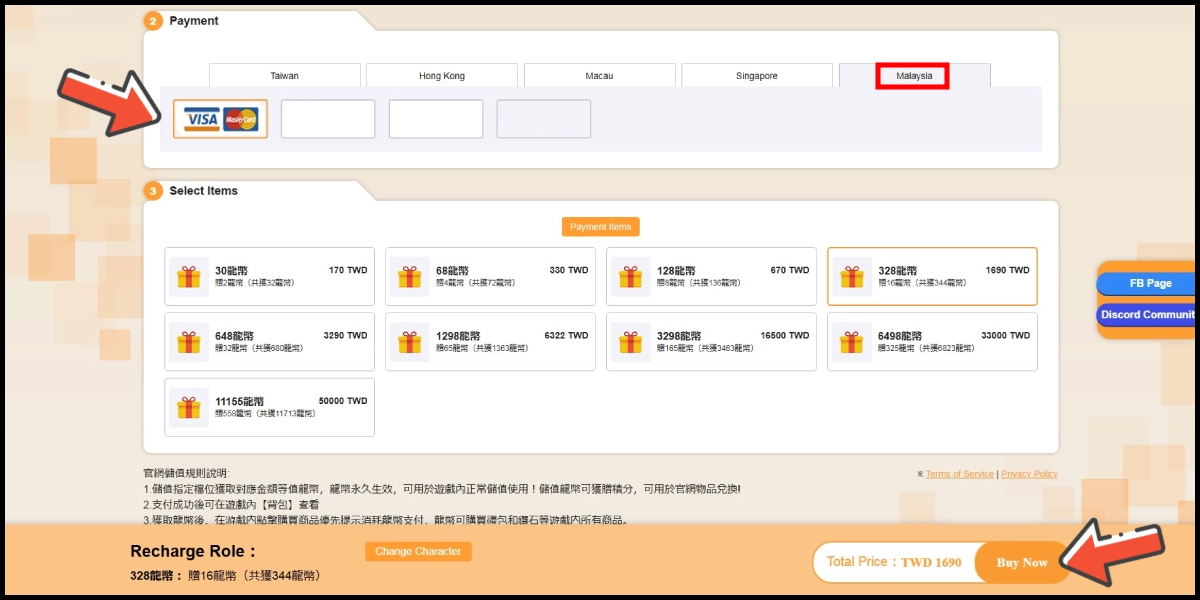Select the Visa MasterCard payment option

pos(220,119)
